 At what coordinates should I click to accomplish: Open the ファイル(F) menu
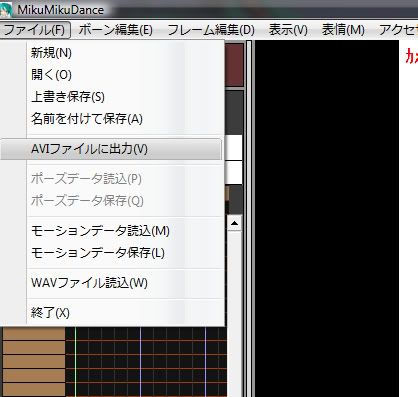35,30
